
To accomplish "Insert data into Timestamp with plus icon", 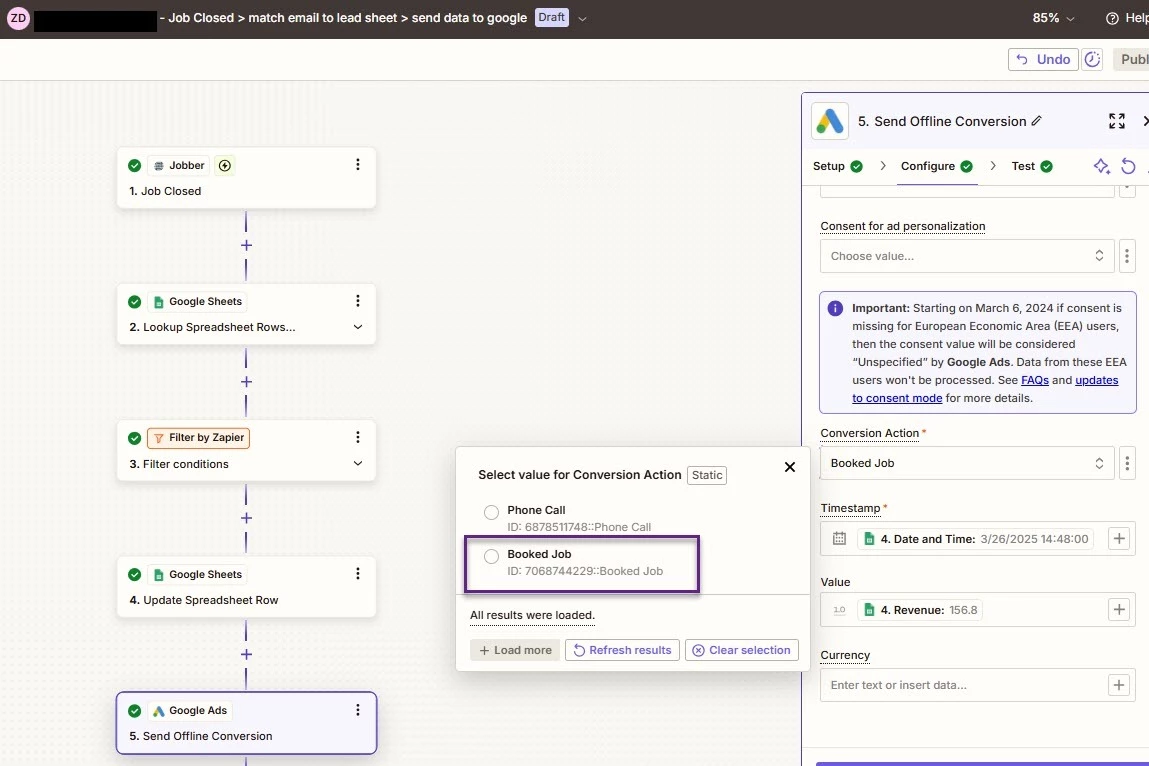I will pos(1119,539).
